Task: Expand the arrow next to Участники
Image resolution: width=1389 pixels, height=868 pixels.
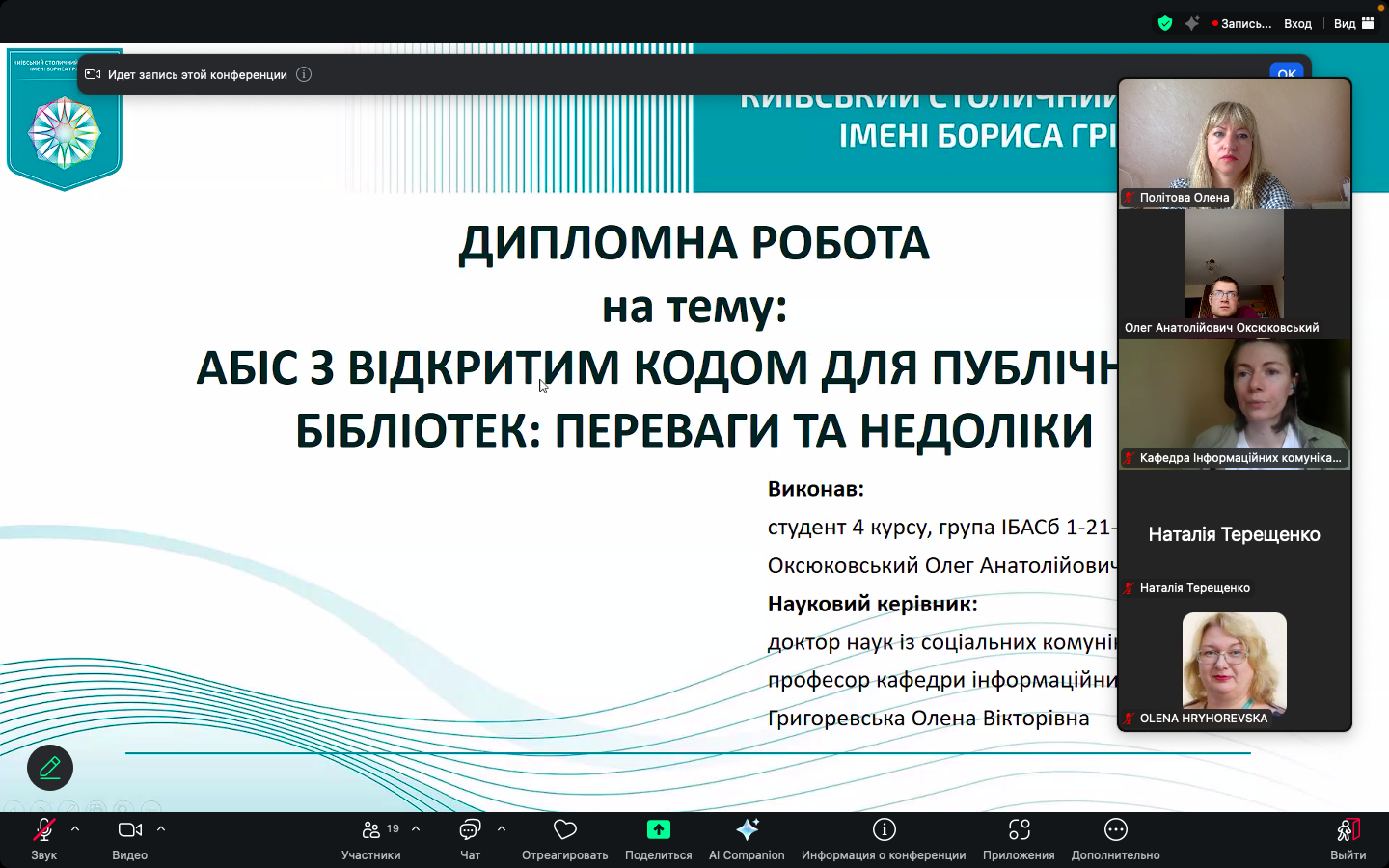Action: pyautogui.click(x=416, y=829)
